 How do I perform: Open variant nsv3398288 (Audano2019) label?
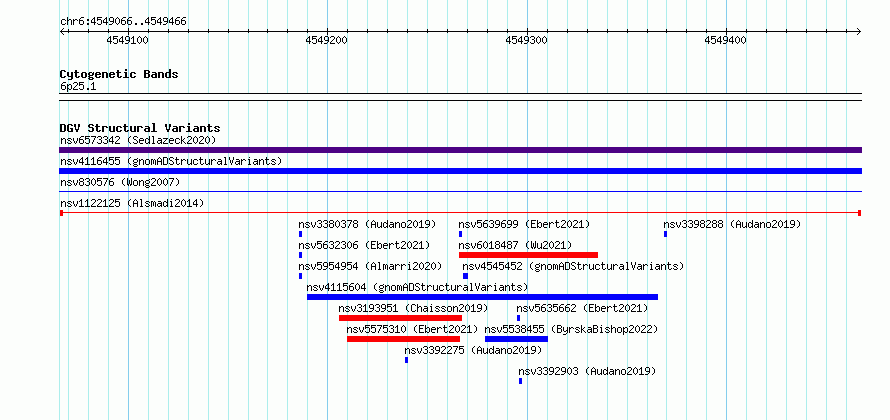coord(732,224)
